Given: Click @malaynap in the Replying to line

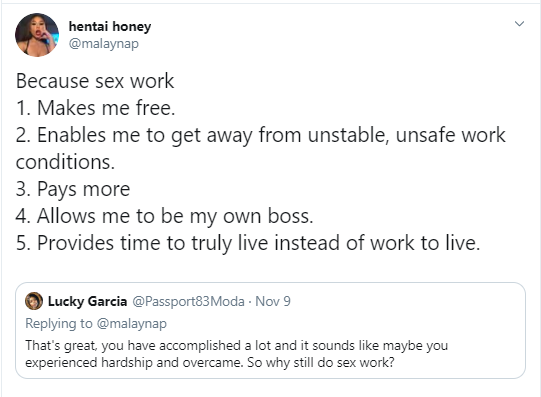Looking at the screenshot, I should pyautogui.click(x=132, y=324).
